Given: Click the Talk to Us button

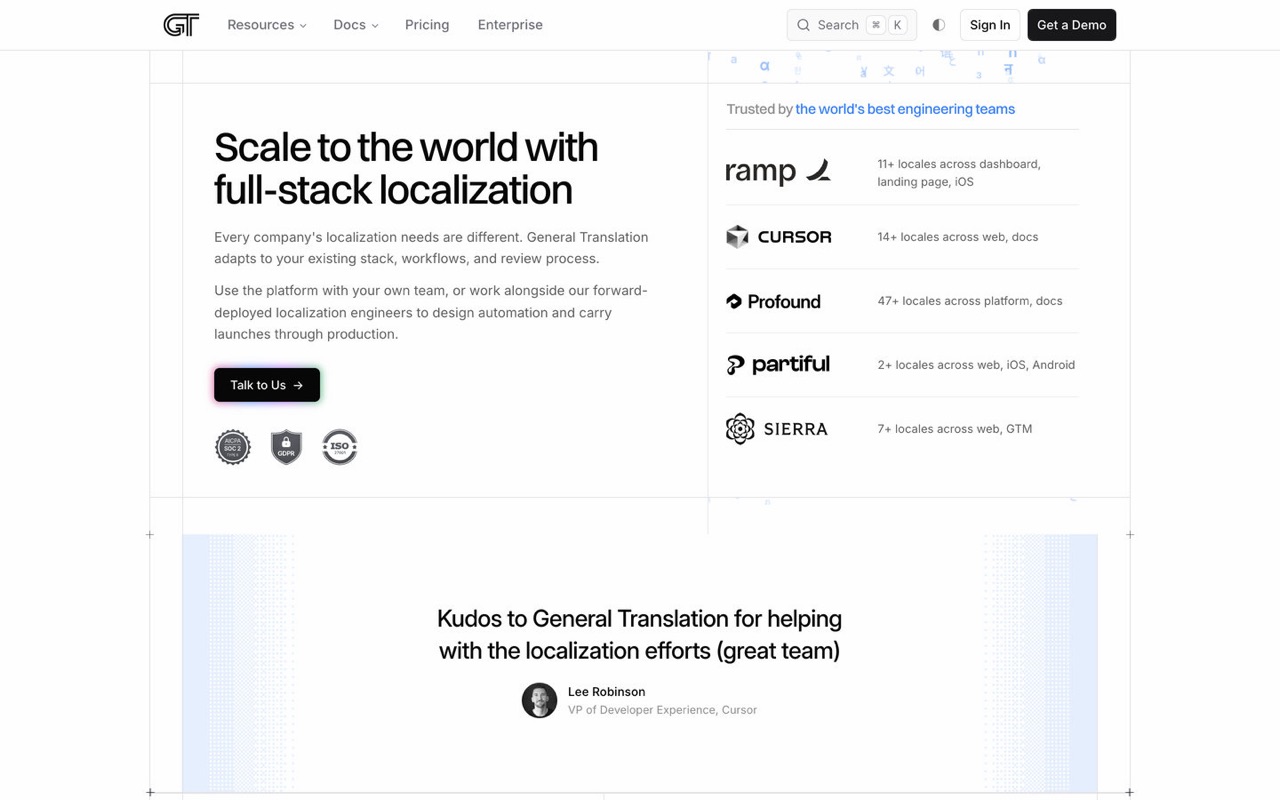Looking at the screenshot, I should coord(267,385).
